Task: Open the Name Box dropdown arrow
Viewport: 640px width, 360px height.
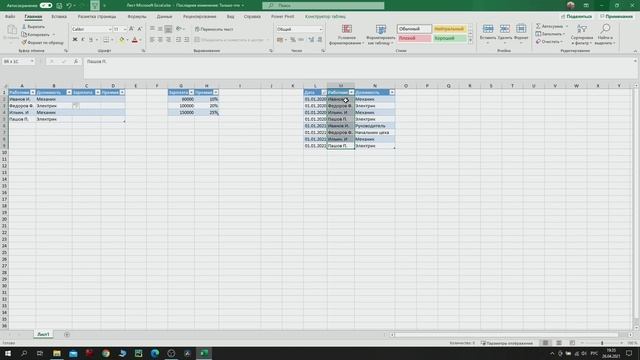Action: tap(32, 61)
